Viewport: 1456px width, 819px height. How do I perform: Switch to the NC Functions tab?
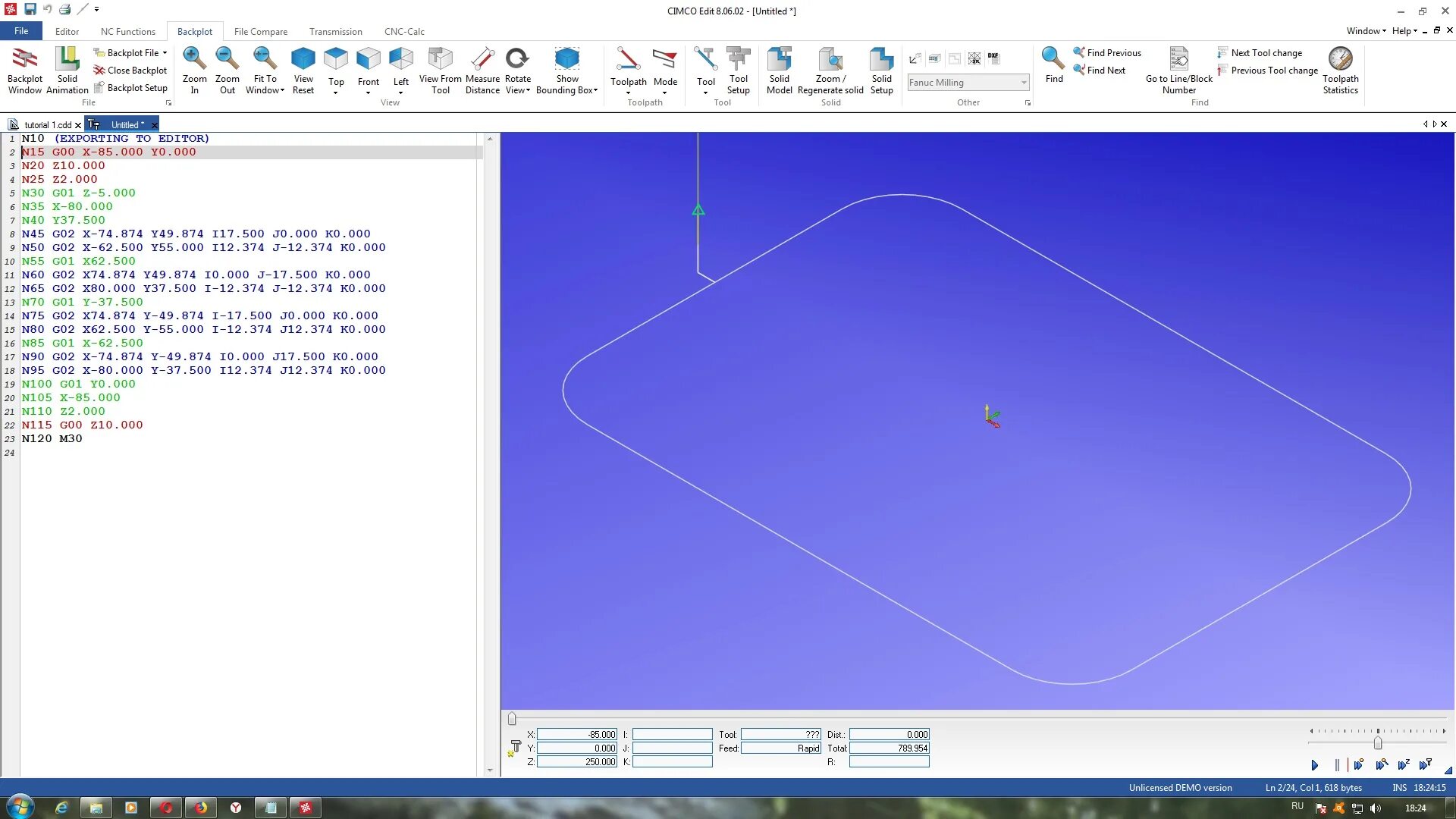point(128,31)
